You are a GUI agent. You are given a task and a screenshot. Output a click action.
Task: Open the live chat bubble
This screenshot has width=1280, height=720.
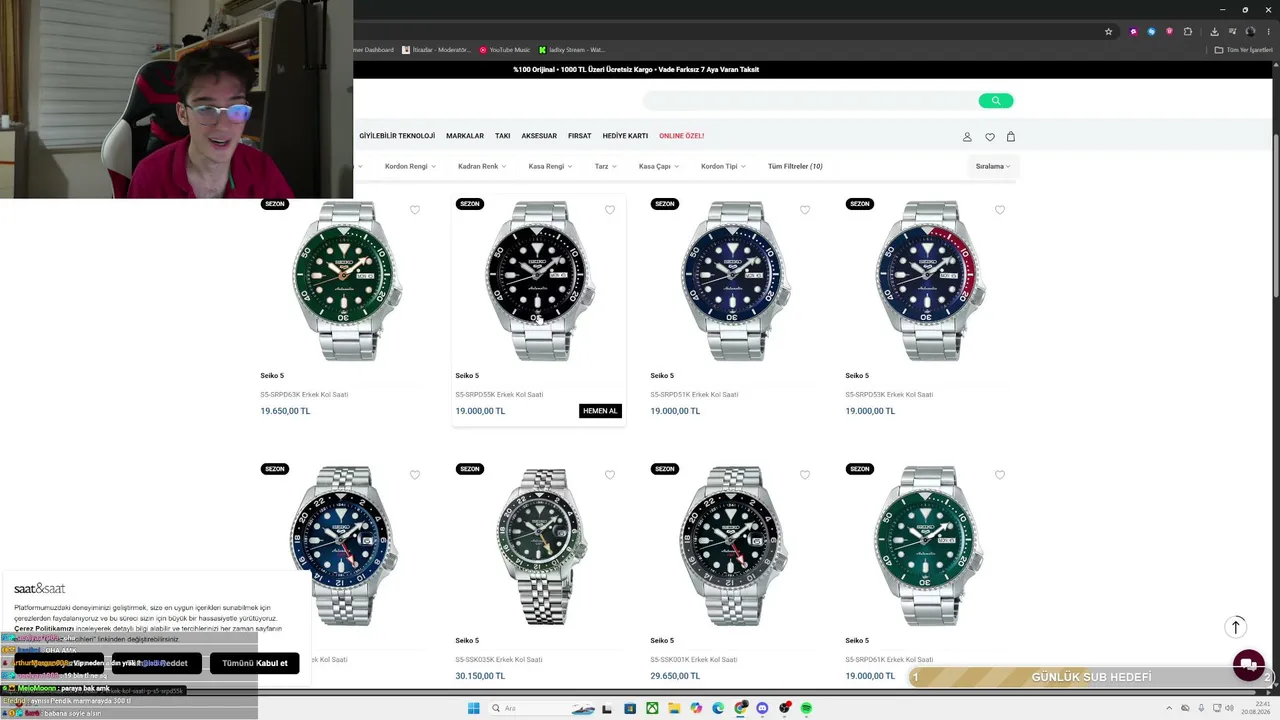1248,665
